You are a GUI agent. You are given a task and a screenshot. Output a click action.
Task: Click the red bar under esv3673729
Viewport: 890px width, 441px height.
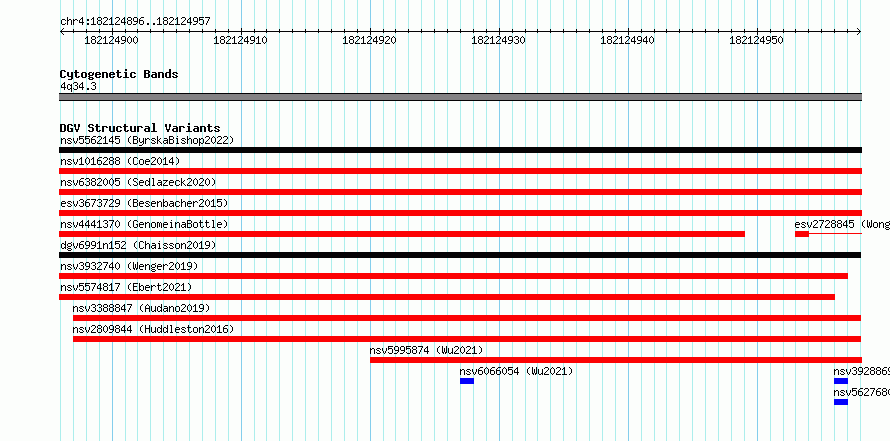[x=460, y=213]
